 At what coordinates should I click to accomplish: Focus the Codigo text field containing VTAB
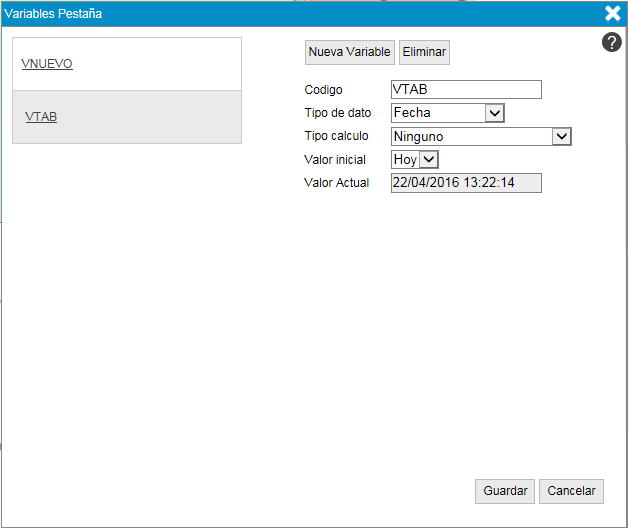[x=466, y=90]
